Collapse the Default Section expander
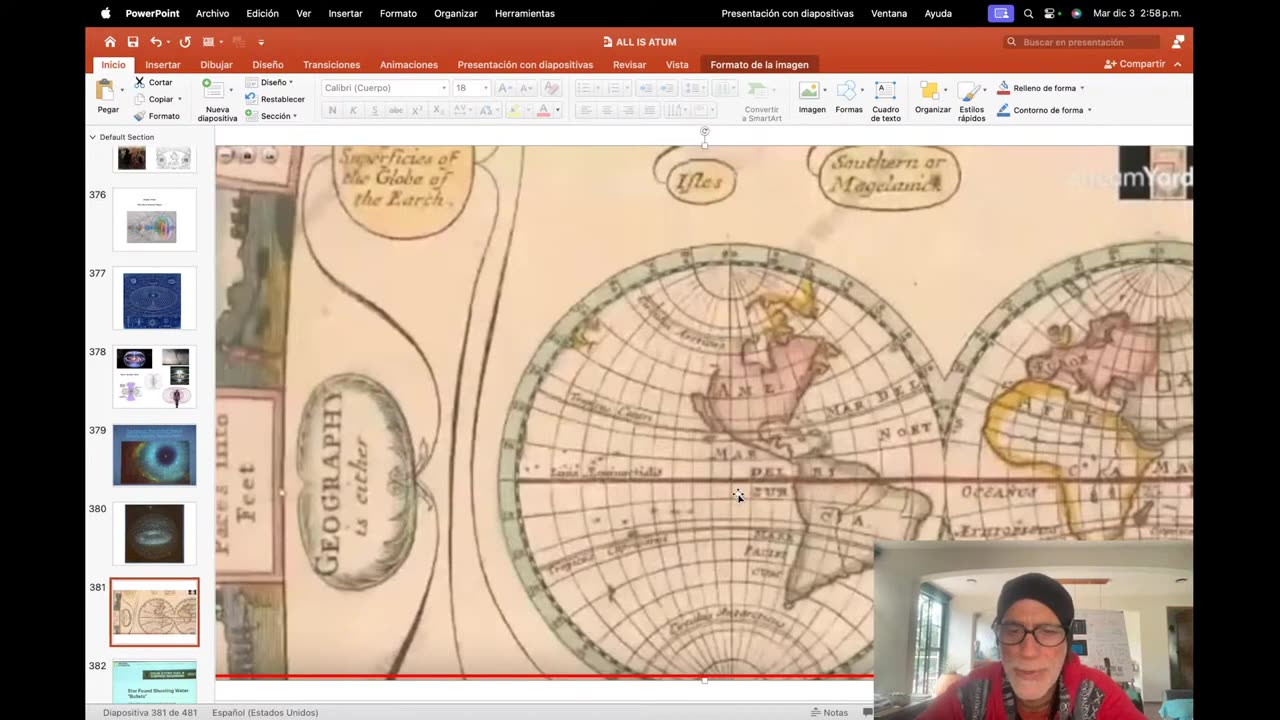Screen dimensions: 1280x720 [x=93, y=137]
